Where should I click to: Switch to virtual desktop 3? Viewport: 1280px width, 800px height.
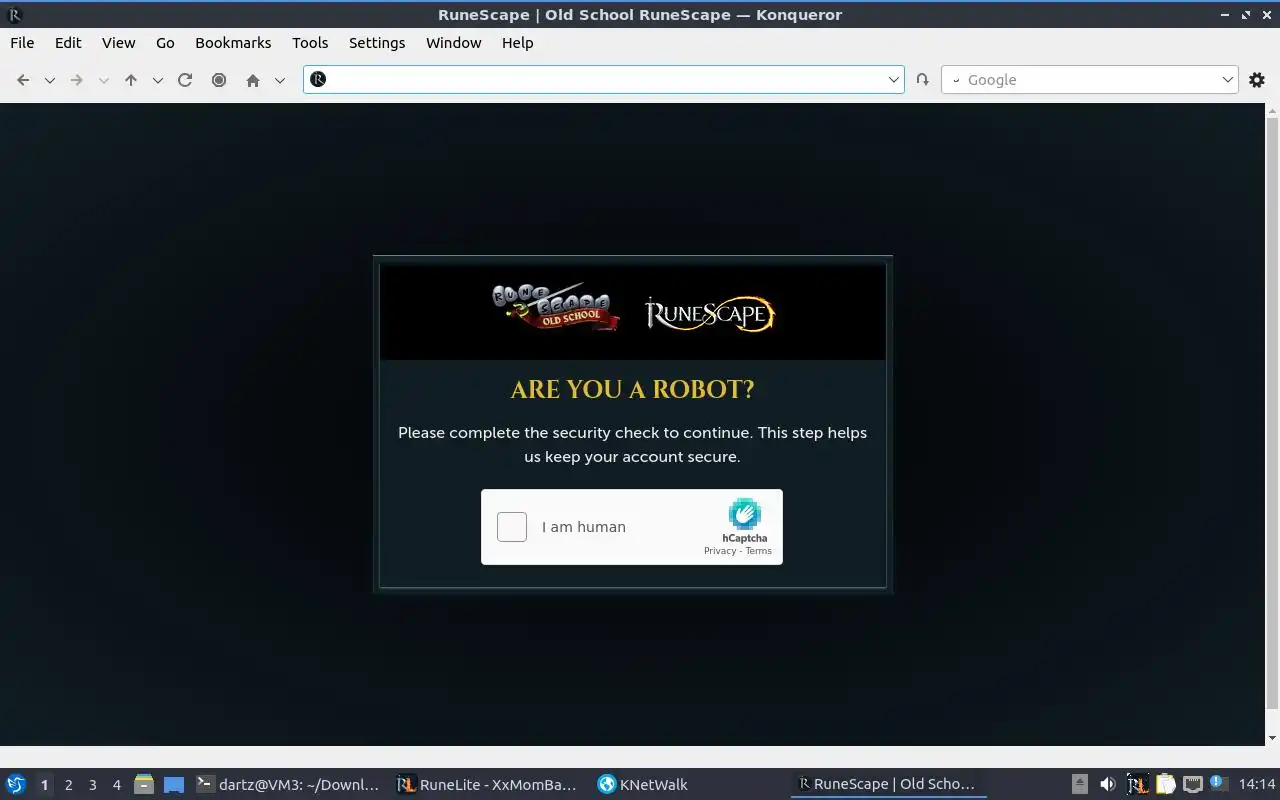(92, 785)
